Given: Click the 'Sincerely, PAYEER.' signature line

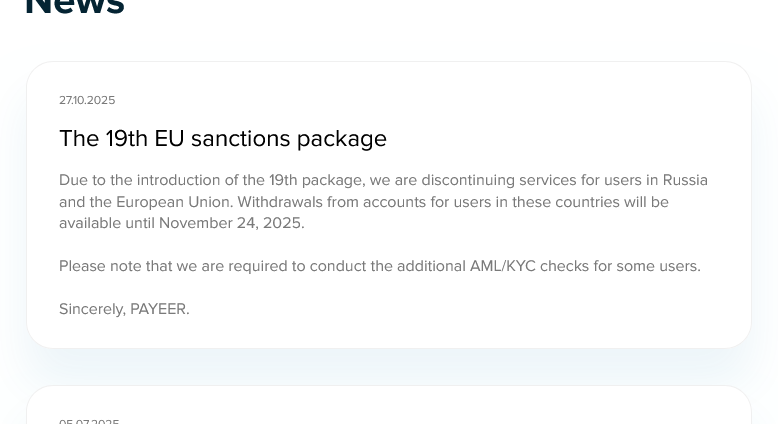Looking at the screenshot, I should tap(124, 309).
